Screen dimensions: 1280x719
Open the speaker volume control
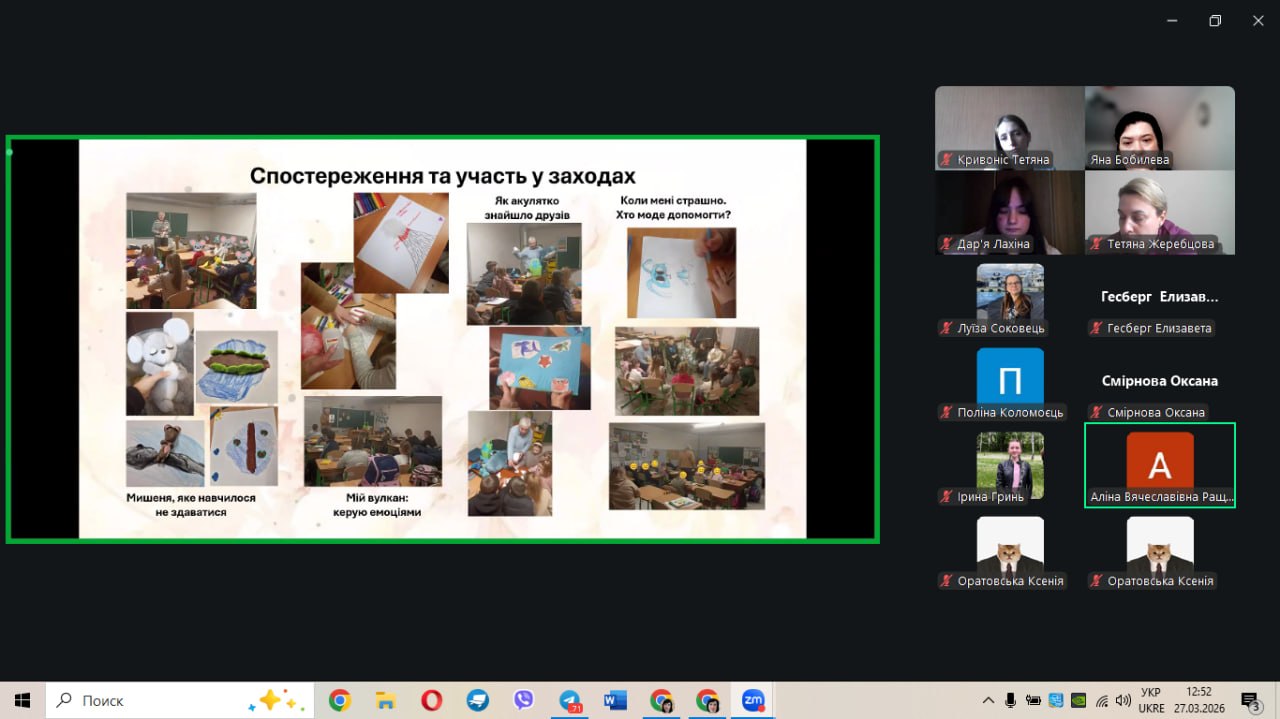pos(1123,700)
